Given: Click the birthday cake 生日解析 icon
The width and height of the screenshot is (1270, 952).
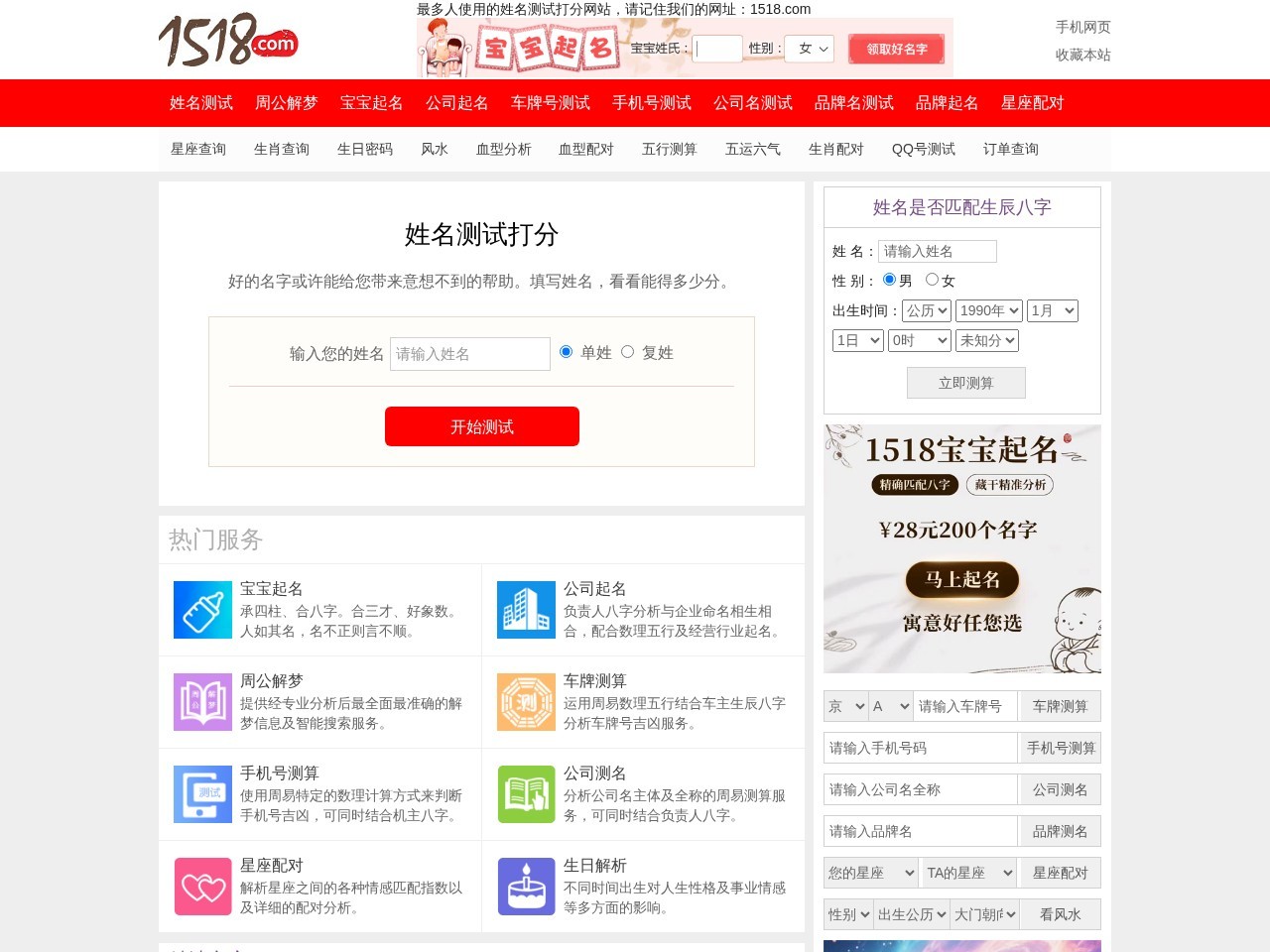Looking at the screenshot, I should tap(526, 886).
